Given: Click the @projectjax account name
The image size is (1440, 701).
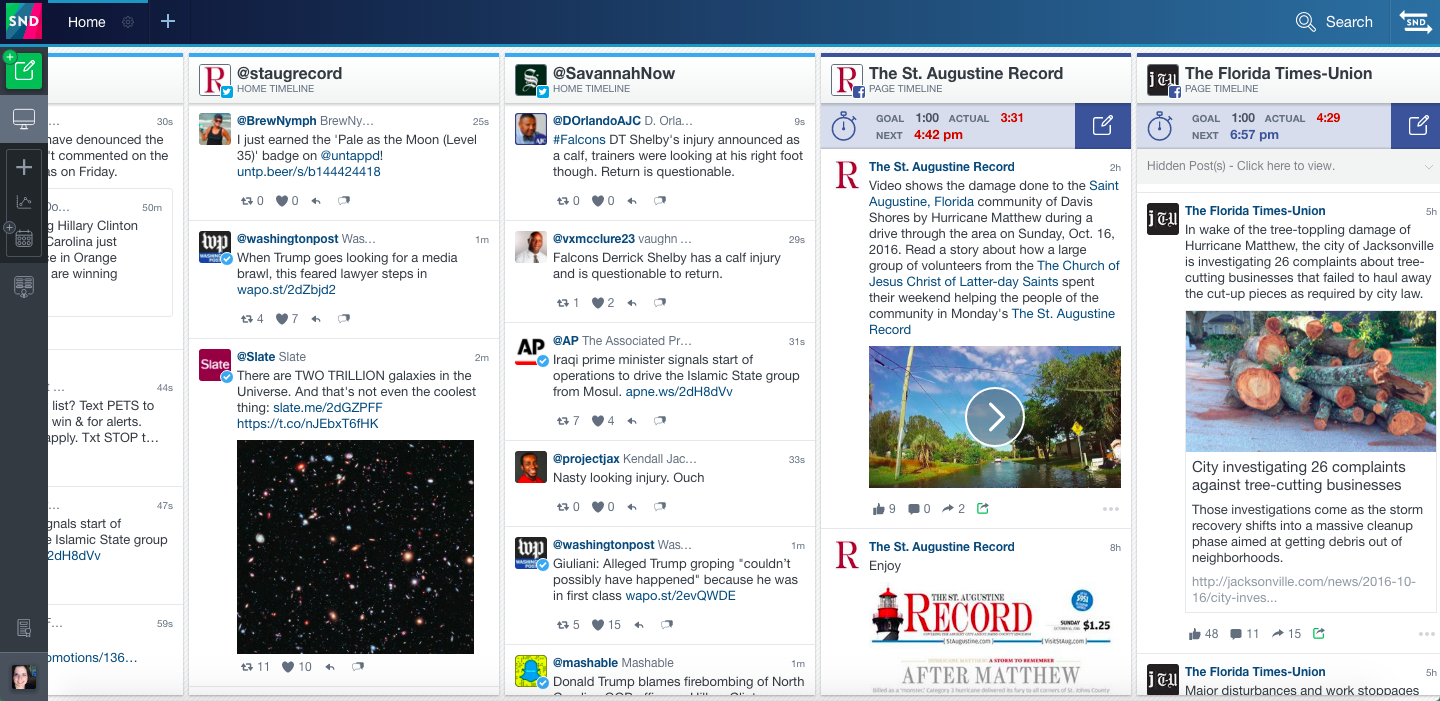Looking at the screenshot, I should pos(586,459).
